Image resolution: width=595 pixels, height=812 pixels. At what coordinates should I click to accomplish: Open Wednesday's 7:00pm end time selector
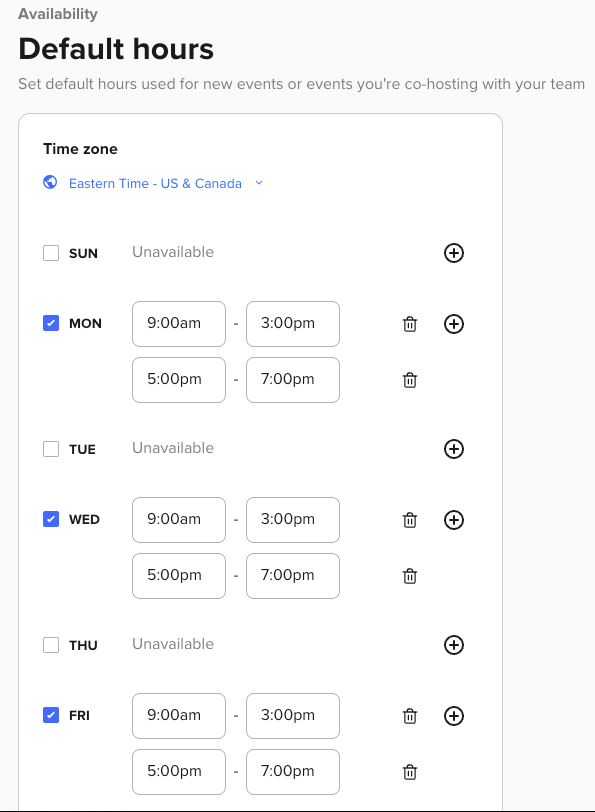(293, 576)
